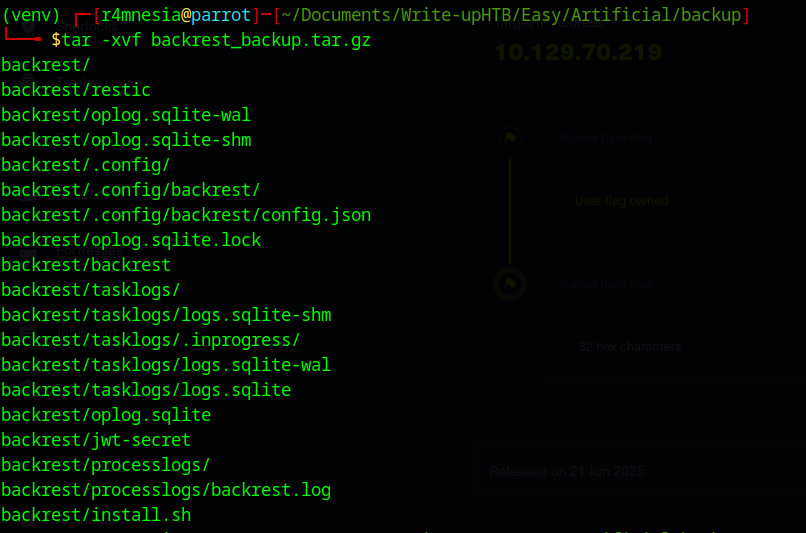Click the 32 hex characters flag field

629,347
